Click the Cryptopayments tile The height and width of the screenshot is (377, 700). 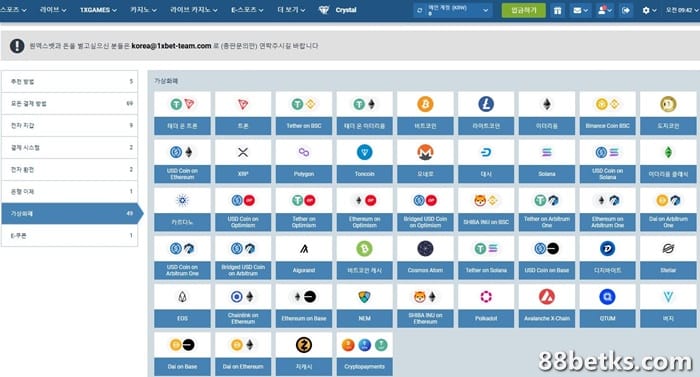[364, 354]
